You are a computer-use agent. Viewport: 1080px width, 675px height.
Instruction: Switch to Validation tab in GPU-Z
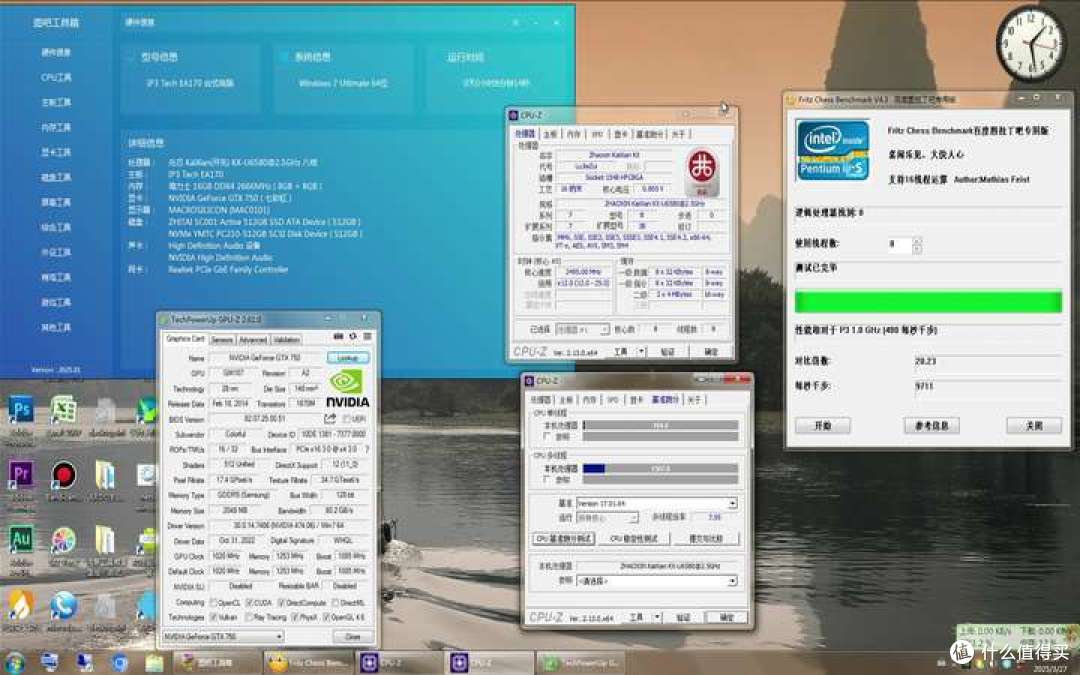pos(286,340)
